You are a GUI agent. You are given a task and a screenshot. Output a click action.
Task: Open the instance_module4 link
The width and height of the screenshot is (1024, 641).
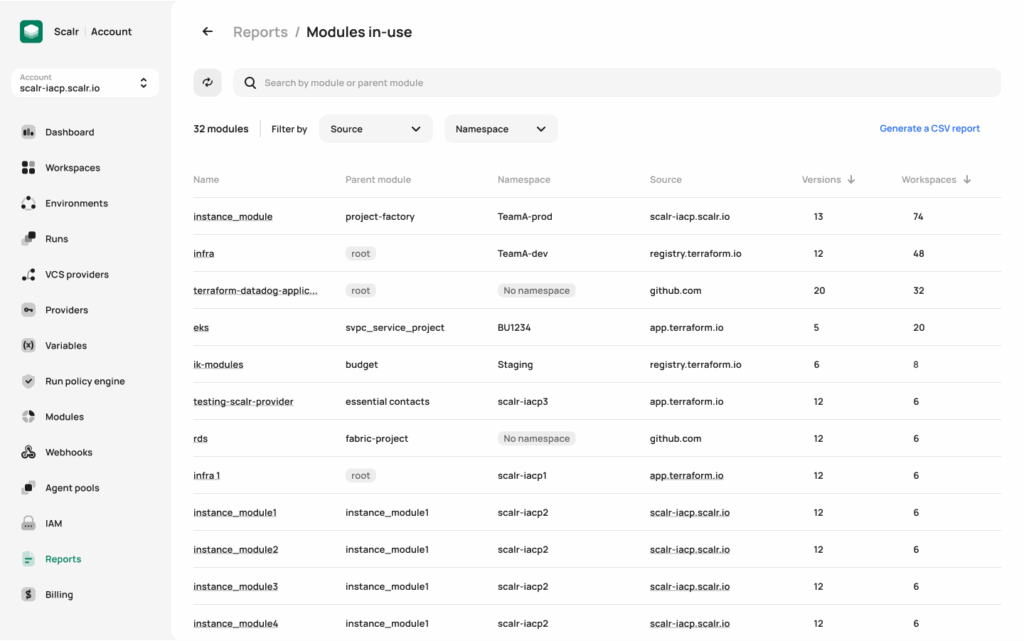pos(236,623)
